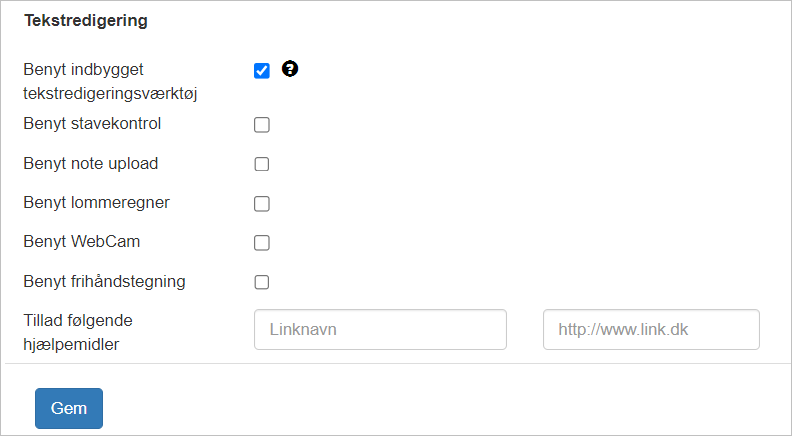Focus the Linknavn input field
The height and width of the screenshot is (436, 792).
pyautogui.click(x=380, y=329)
